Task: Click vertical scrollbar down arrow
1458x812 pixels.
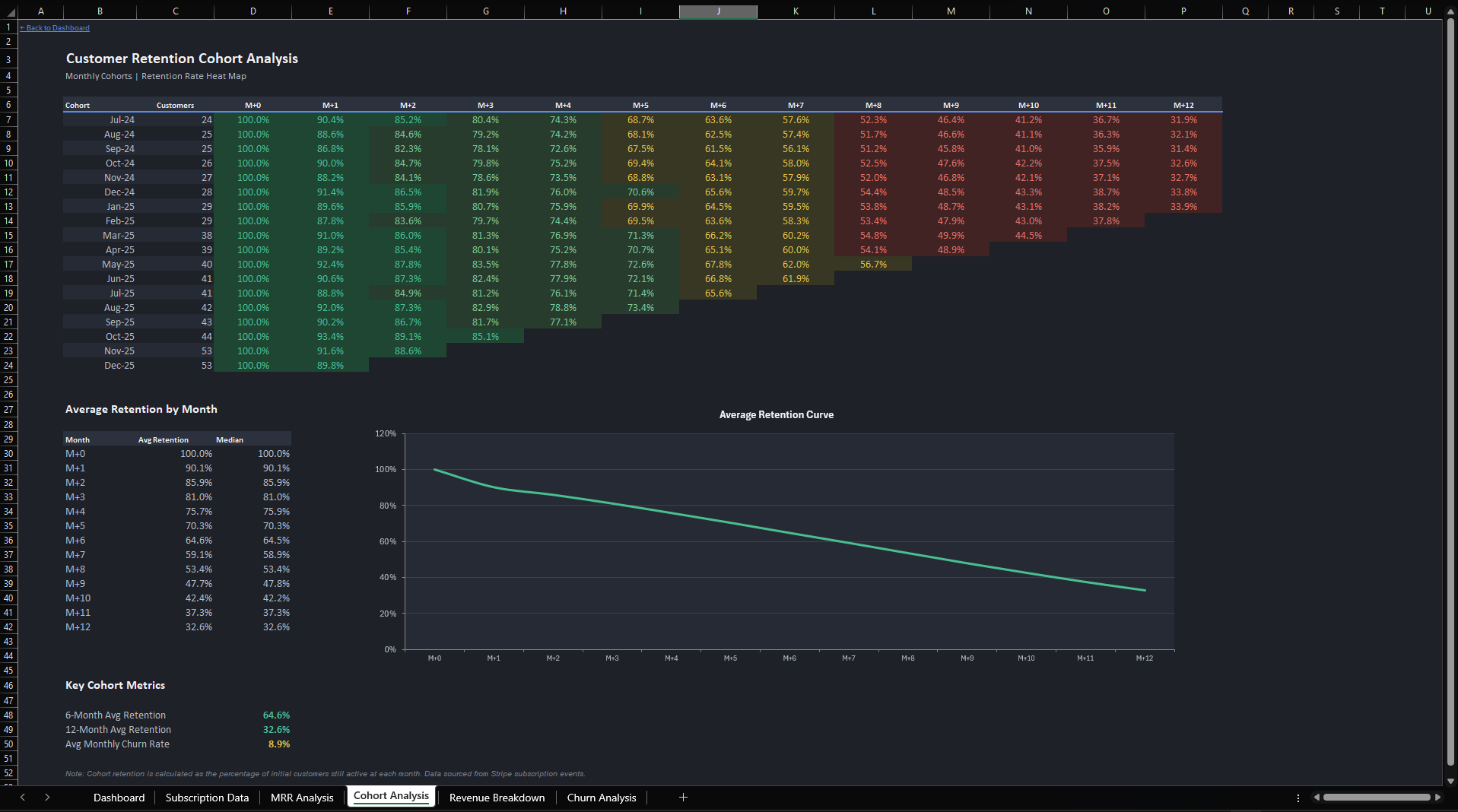Action: [x=1450, y=780]
